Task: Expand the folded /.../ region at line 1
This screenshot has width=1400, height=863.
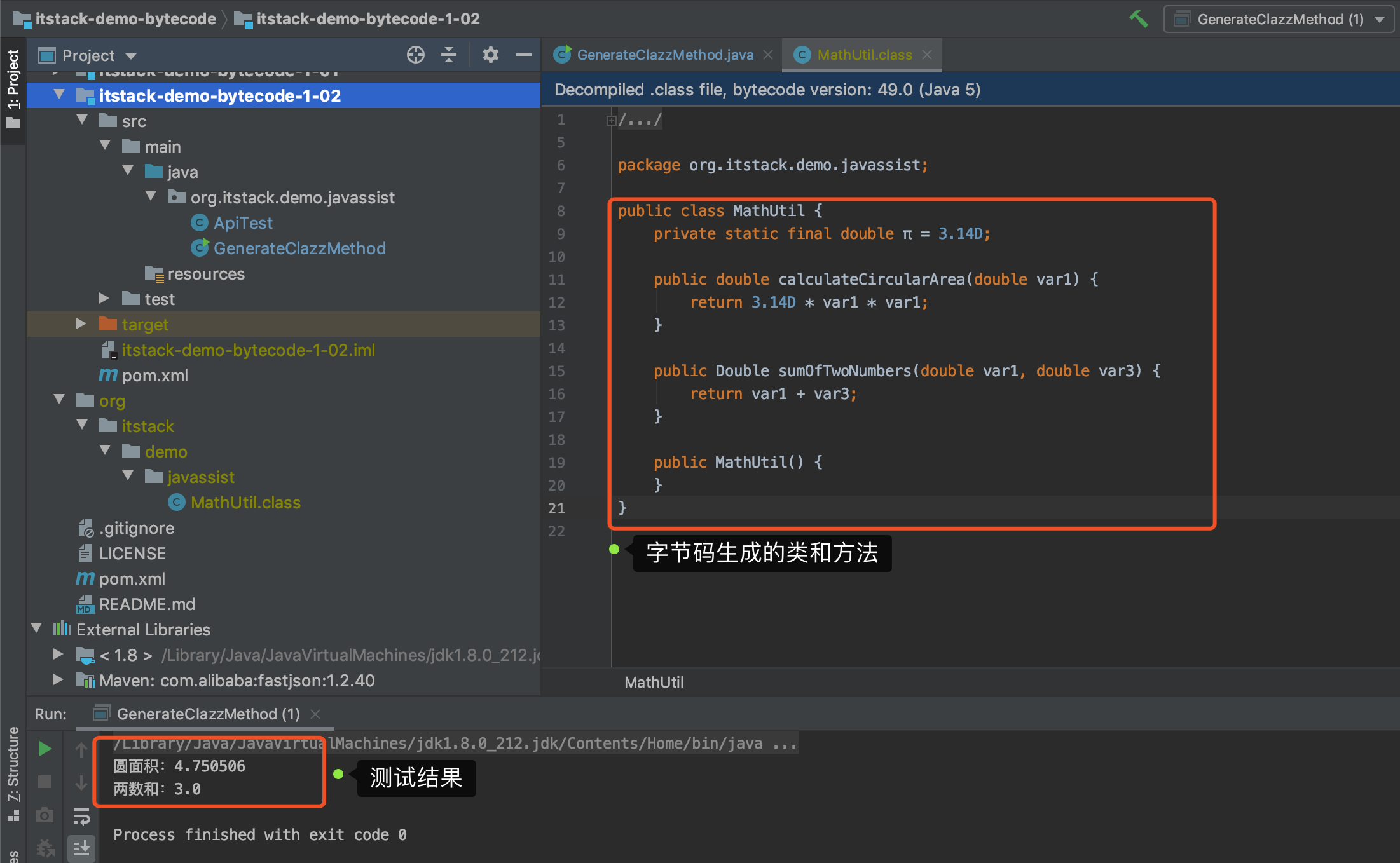Action: click(611, 119)
